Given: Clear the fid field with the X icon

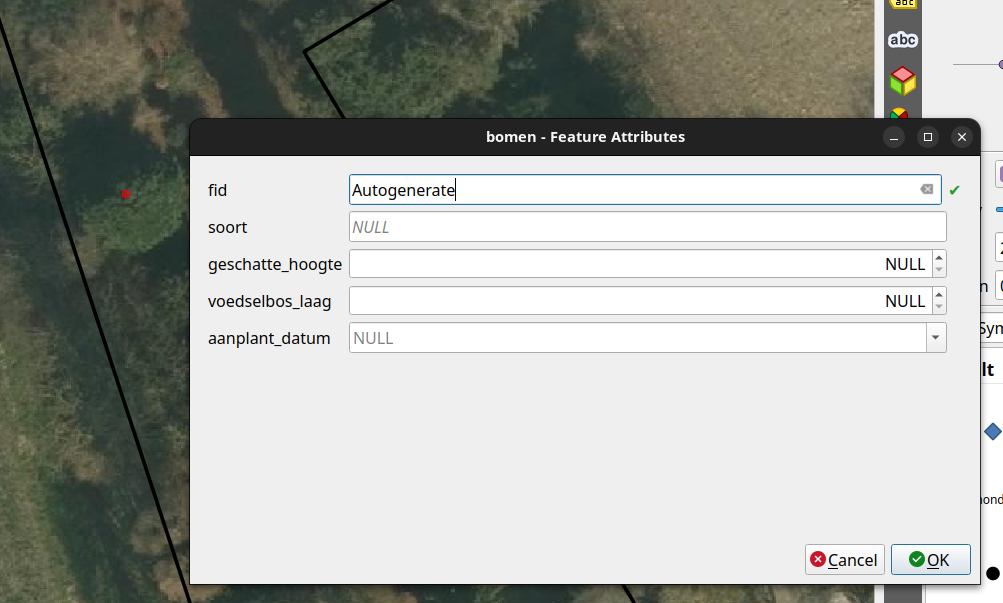Looking at the screenshot, I should pos(926,190).
